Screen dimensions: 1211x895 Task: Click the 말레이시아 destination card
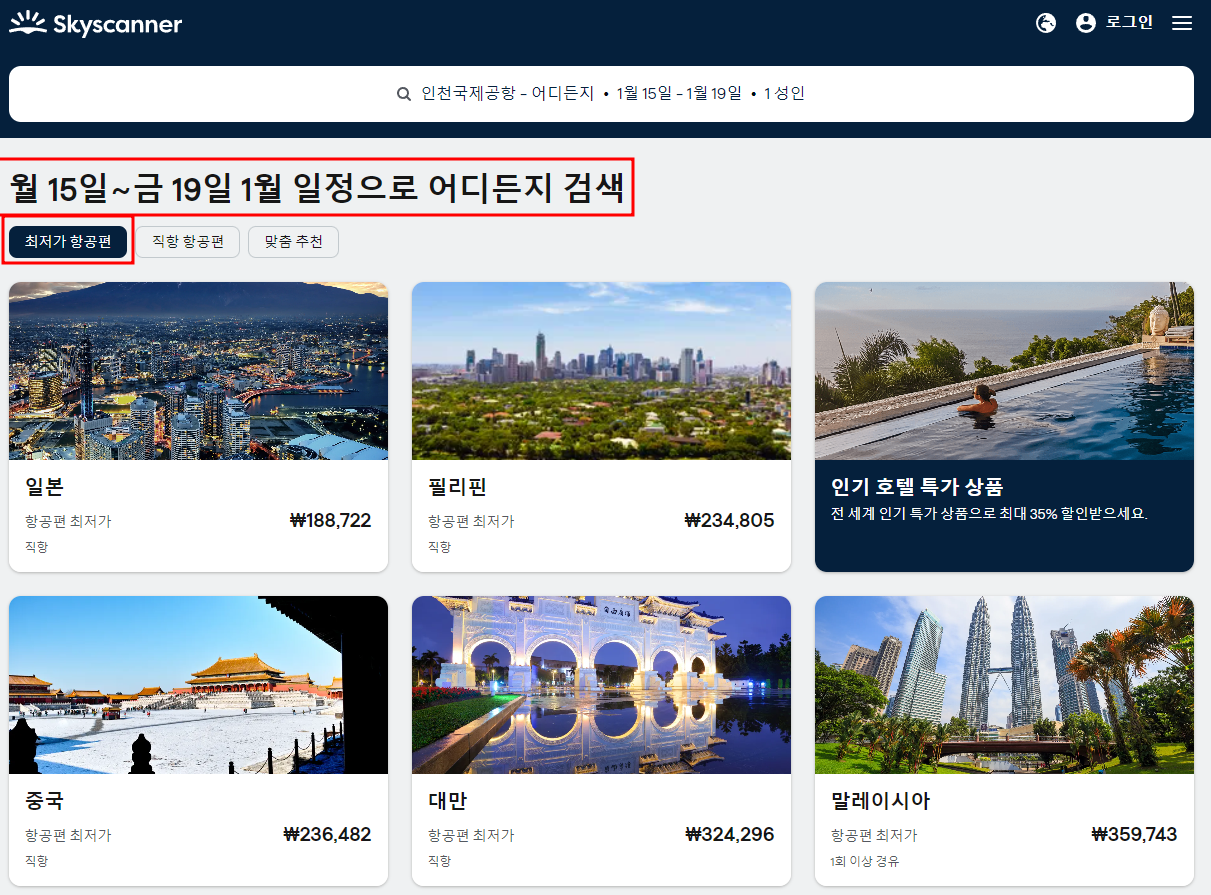point(1004,740)
